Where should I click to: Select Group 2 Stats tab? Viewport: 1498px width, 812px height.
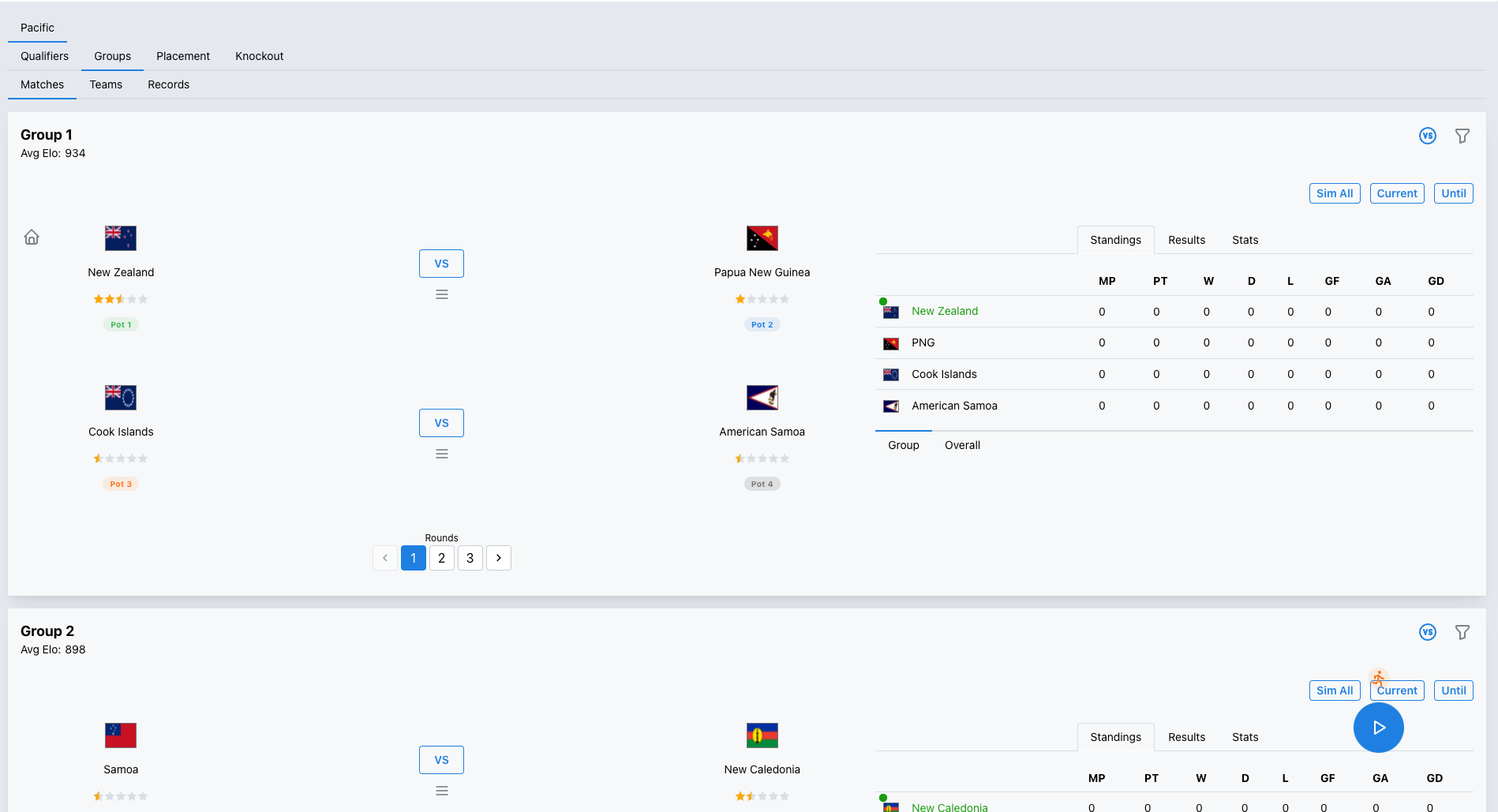pos(1245,737)
